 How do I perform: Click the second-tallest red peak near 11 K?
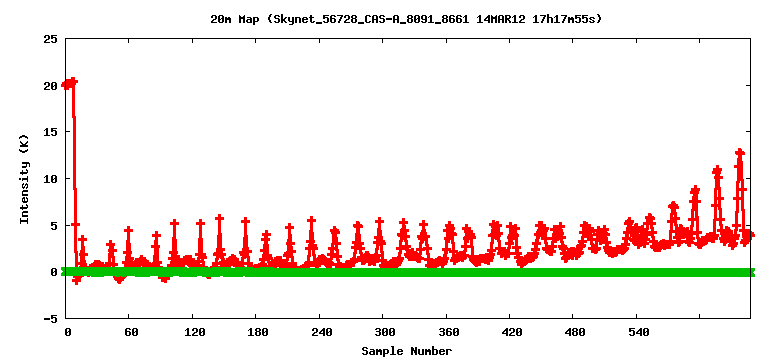[717, 170]
